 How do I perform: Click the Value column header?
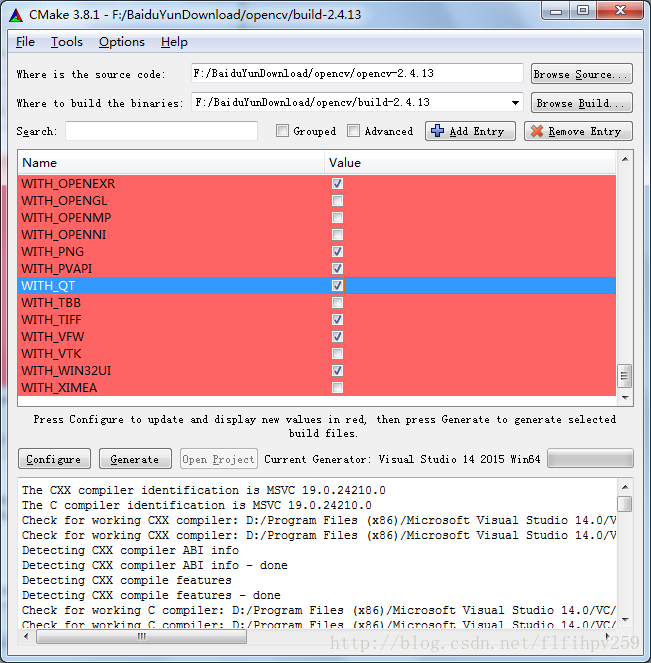pyautogui.click(x=470, y=163)
